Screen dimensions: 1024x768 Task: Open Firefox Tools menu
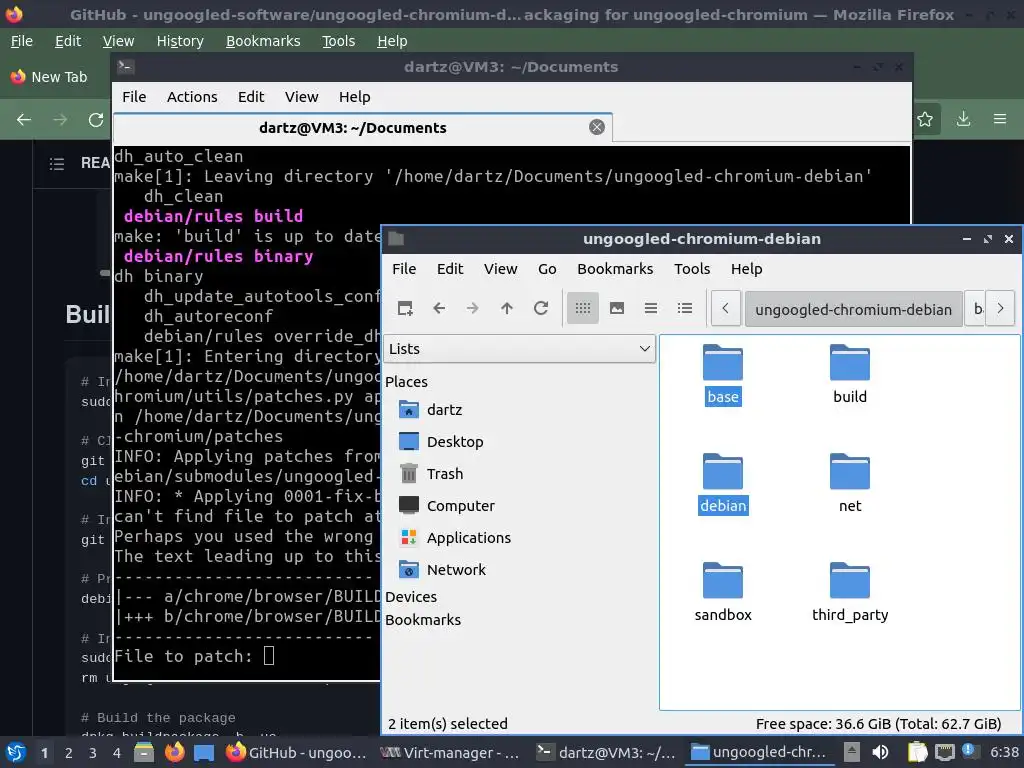point(338,41)
